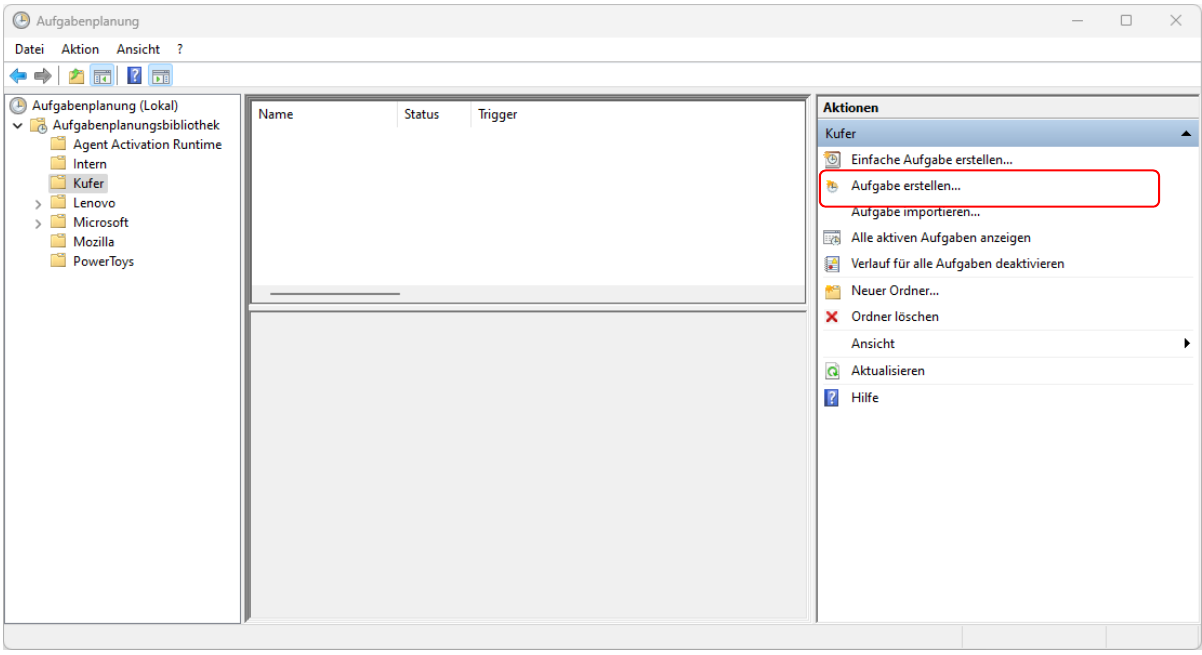
Task: Select the Lenovo folder in the tree
Action: pos(94,203)
